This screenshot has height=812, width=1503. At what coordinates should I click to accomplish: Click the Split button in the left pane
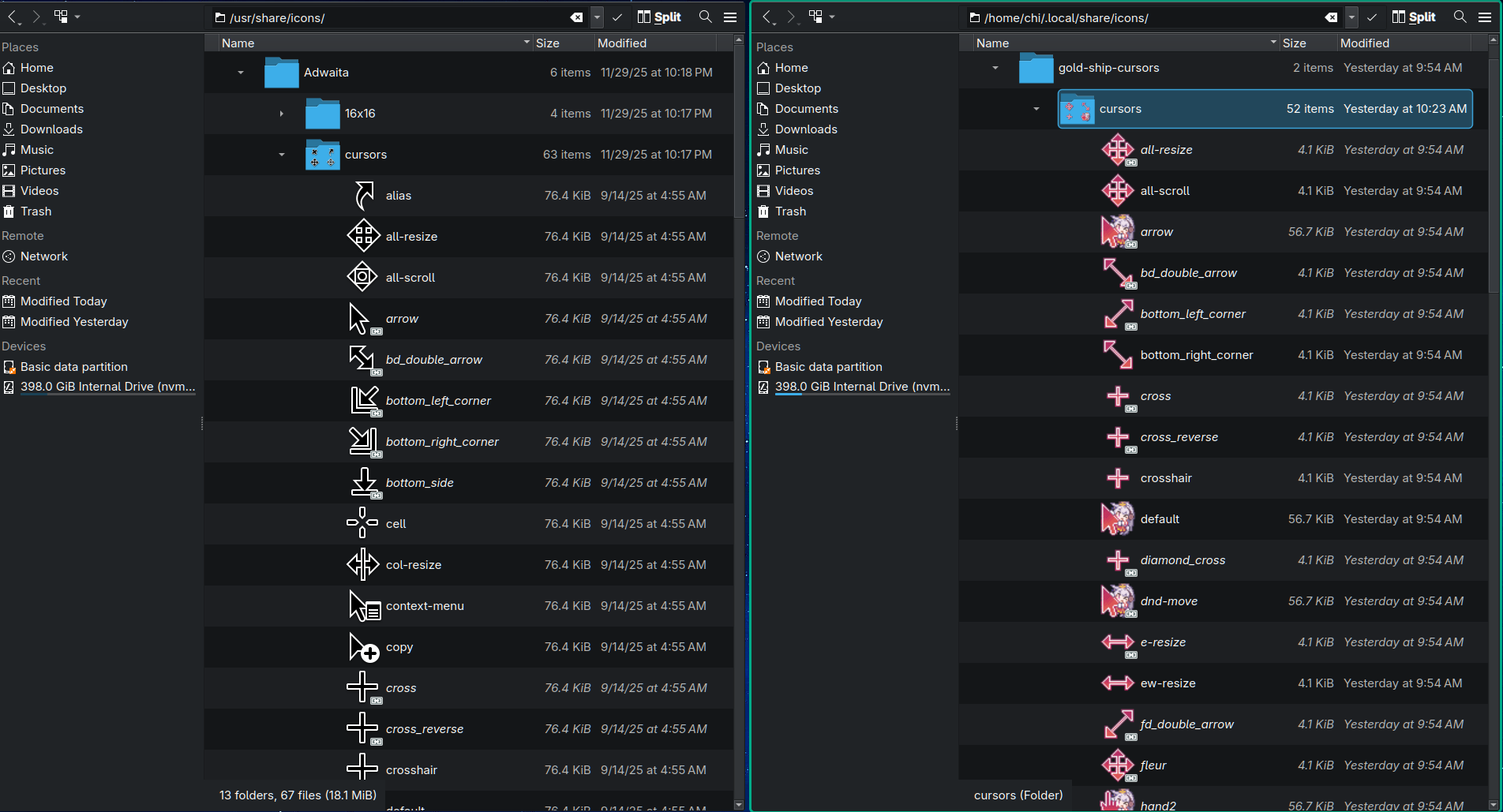click(x=660, y=17)
